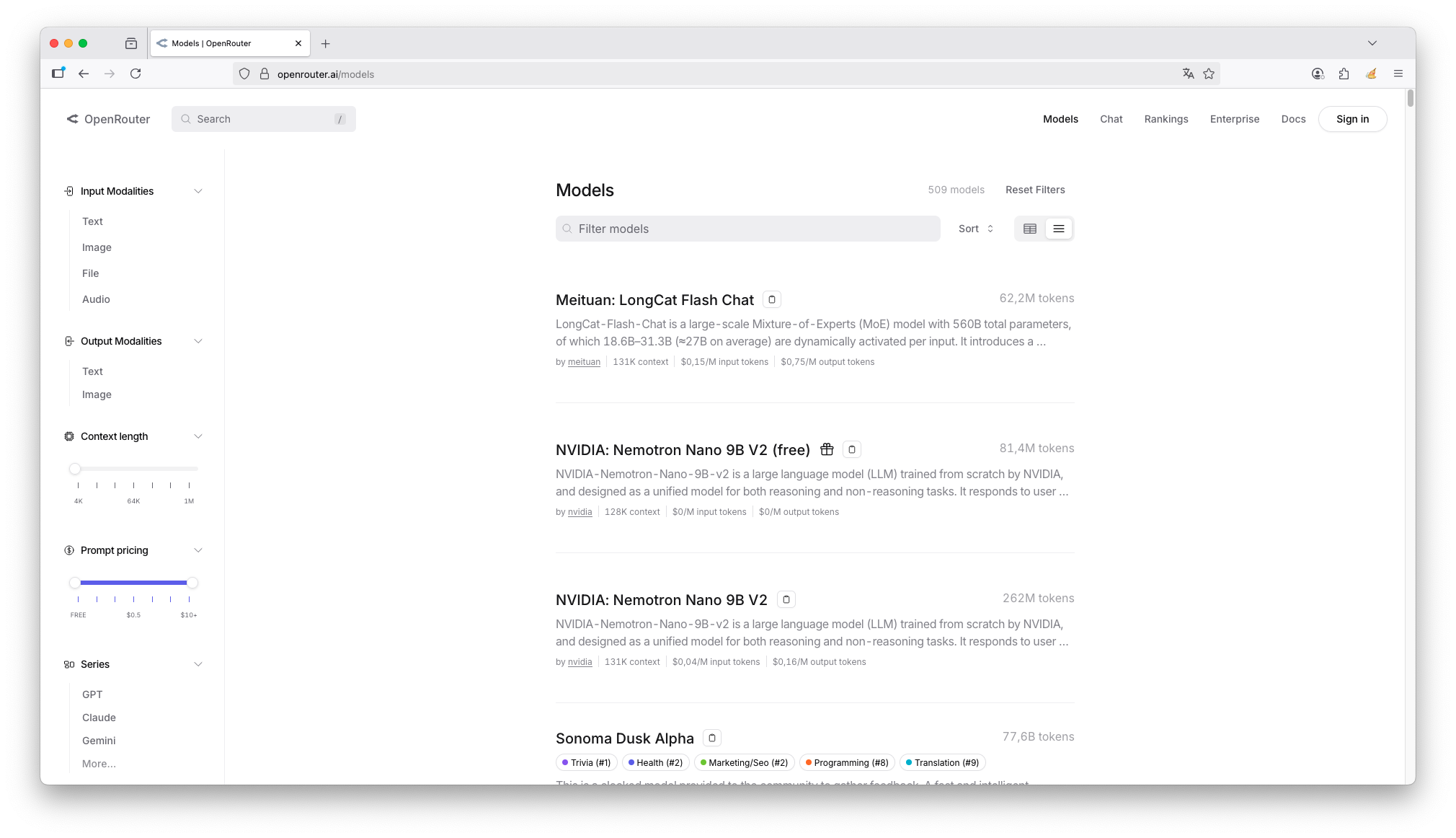
Task: Click the Context length slider handle
Action: click(75, 469)
